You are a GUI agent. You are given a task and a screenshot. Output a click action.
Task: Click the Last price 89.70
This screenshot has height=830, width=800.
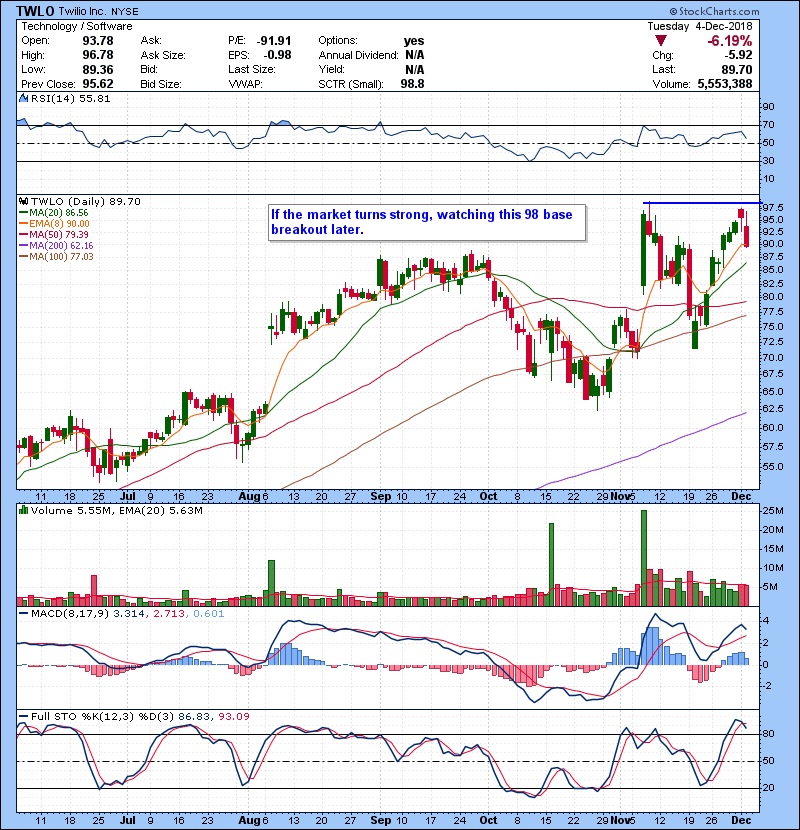tap(736, 69)
